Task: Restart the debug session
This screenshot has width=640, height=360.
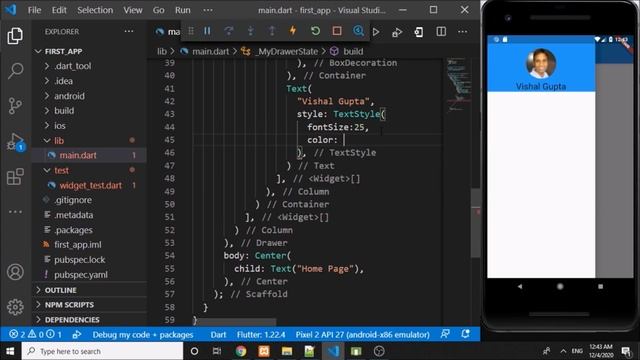Action: [x=315, y=31]
